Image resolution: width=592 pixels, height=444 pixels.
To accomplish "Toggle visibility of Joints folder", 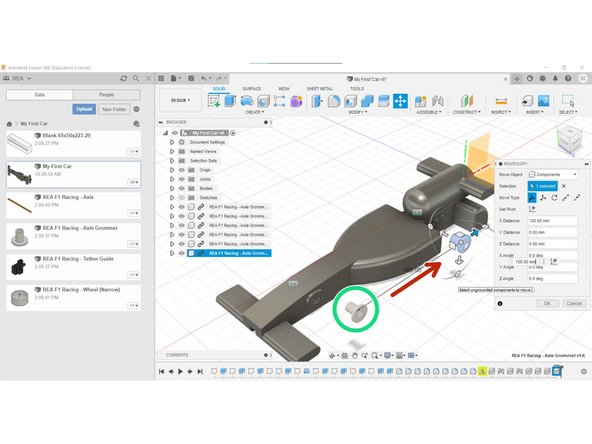I will 182,179.
